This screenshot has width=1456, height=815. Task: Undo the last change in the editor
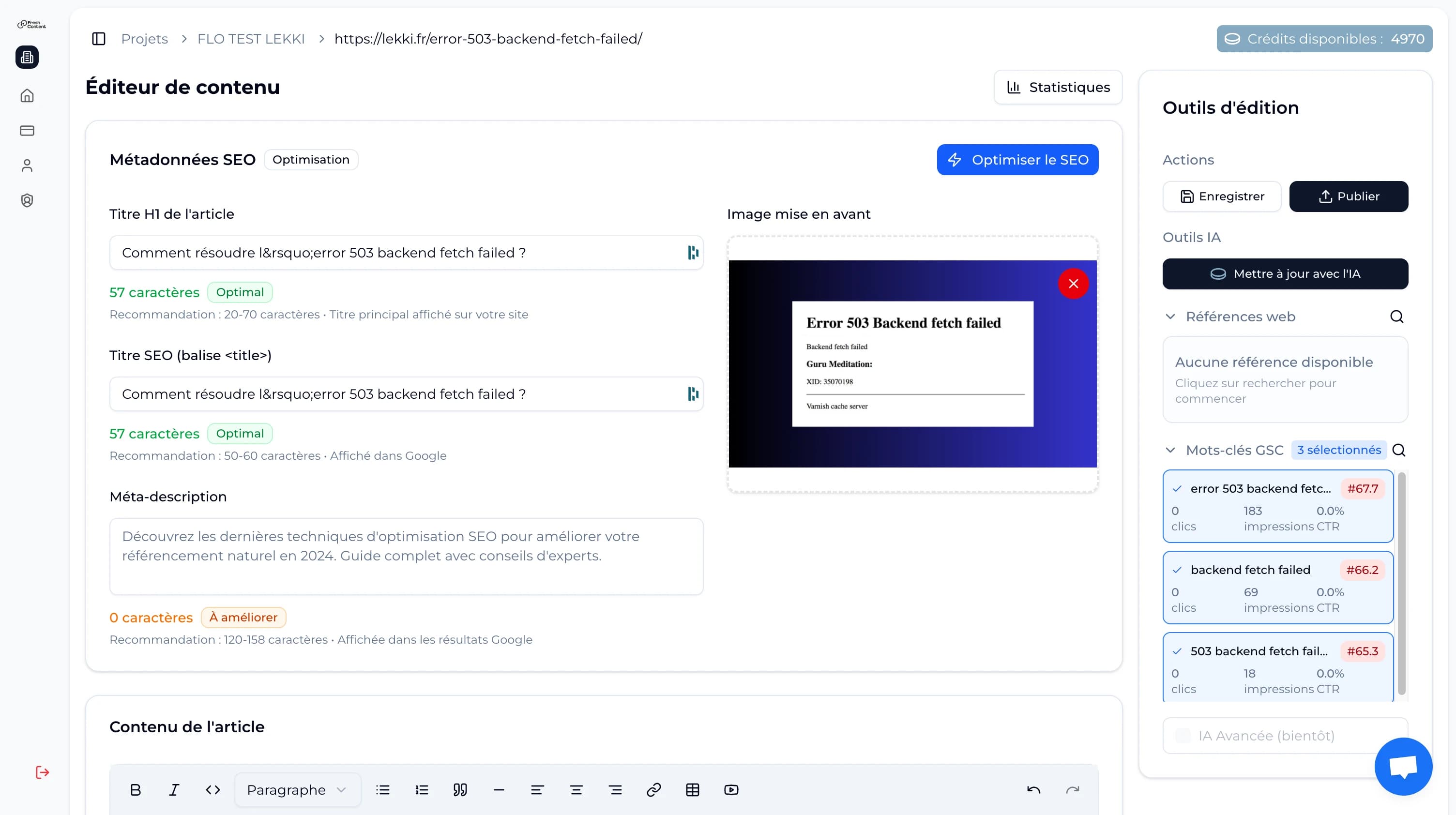pyautogui.click(x=1034, y=789)
